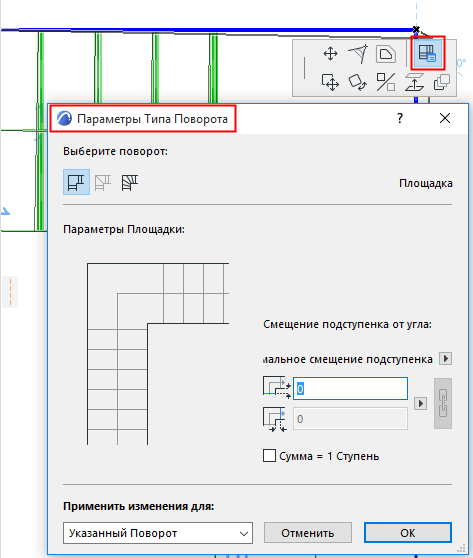Confirm with the OK button
Screen dimensions: 473x558
[408, 533]
